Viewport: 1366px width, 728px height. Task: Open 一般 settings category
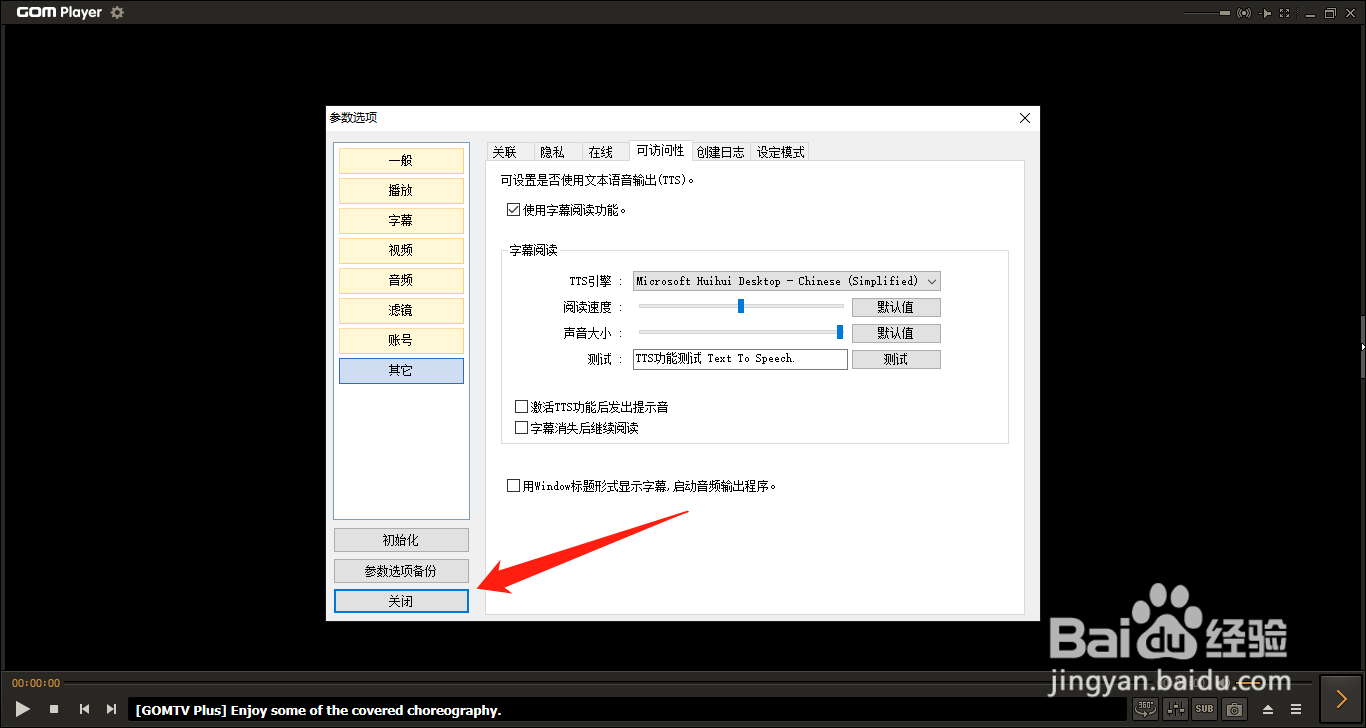click(401, 160)
